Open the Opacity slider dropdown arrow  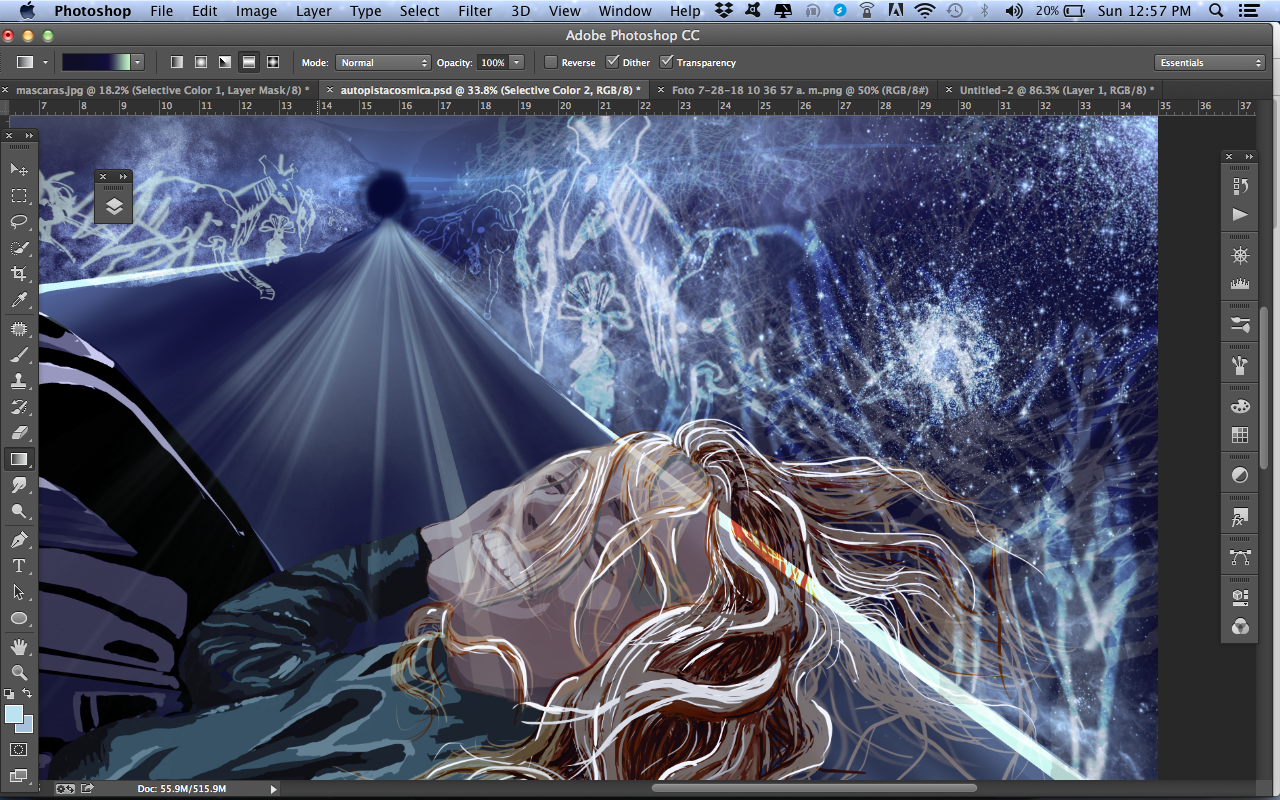[x=517, y=62]
